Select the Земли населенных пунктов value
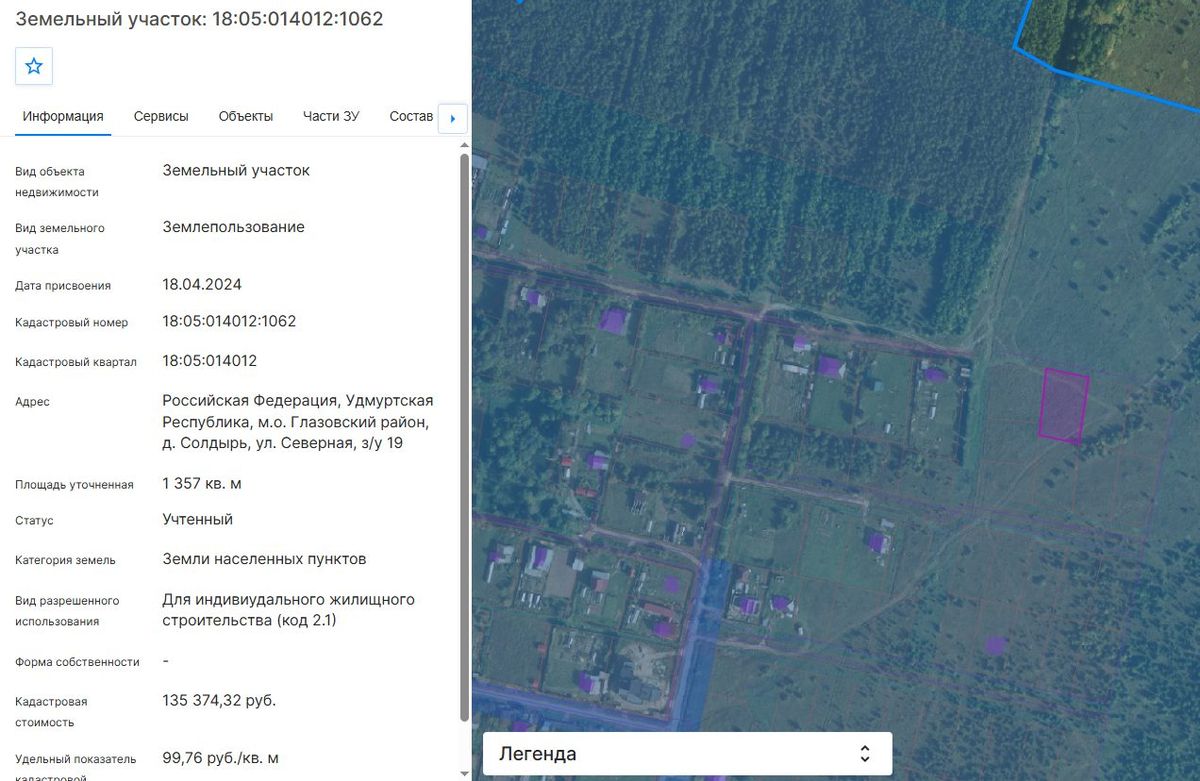Viewport: 1200px width, 781px height. (264, 558)
